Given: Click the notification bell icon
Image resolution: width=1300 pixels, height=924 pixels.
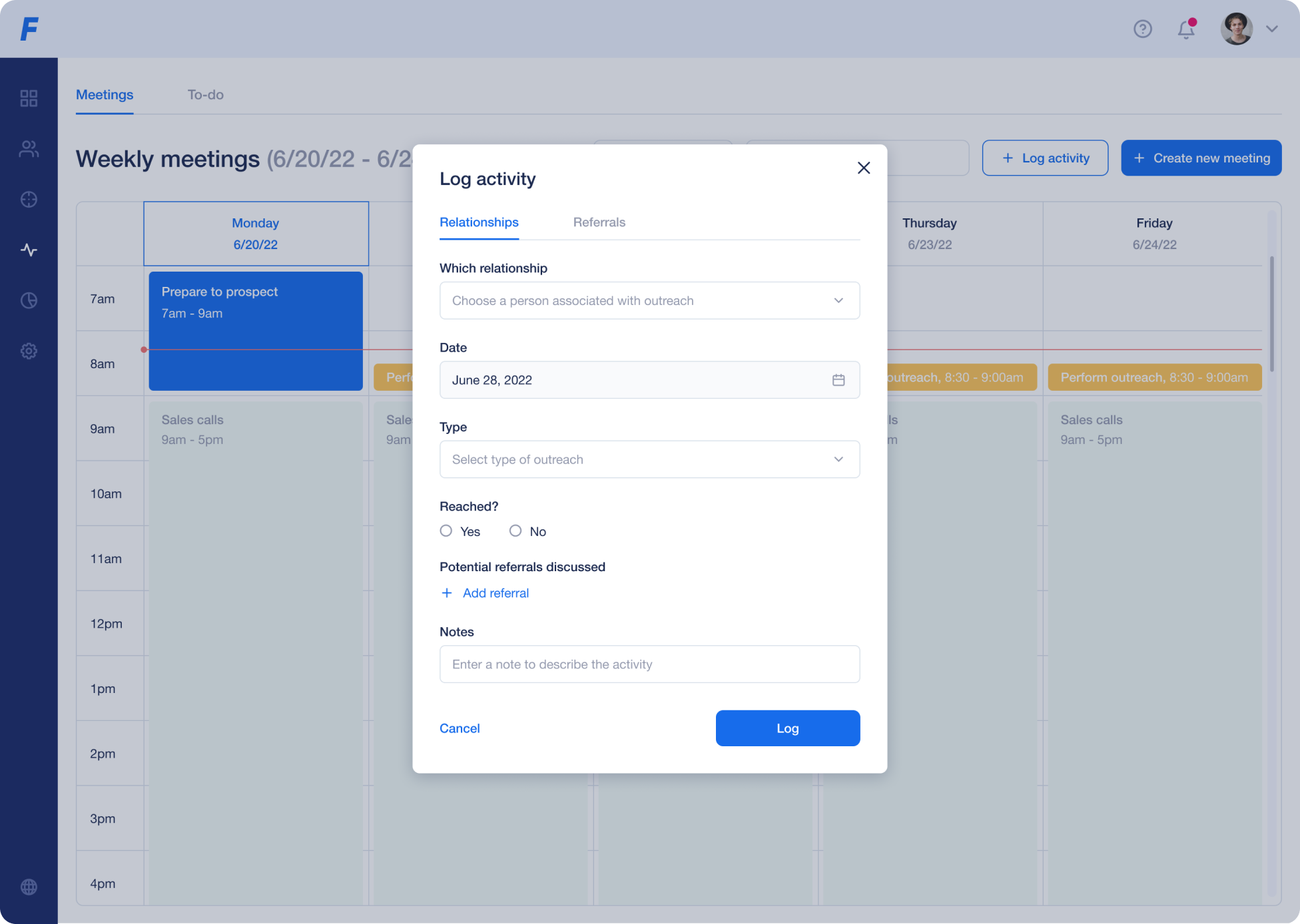Looking at the screenshot, I should pos(1186,29).
